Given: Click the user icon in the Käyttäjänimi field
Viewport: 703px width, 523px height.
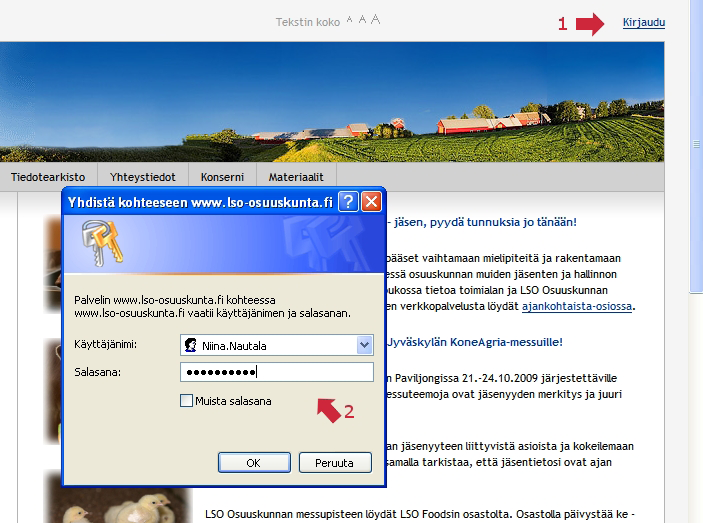Looking at the screenshot, I should 191,345.
